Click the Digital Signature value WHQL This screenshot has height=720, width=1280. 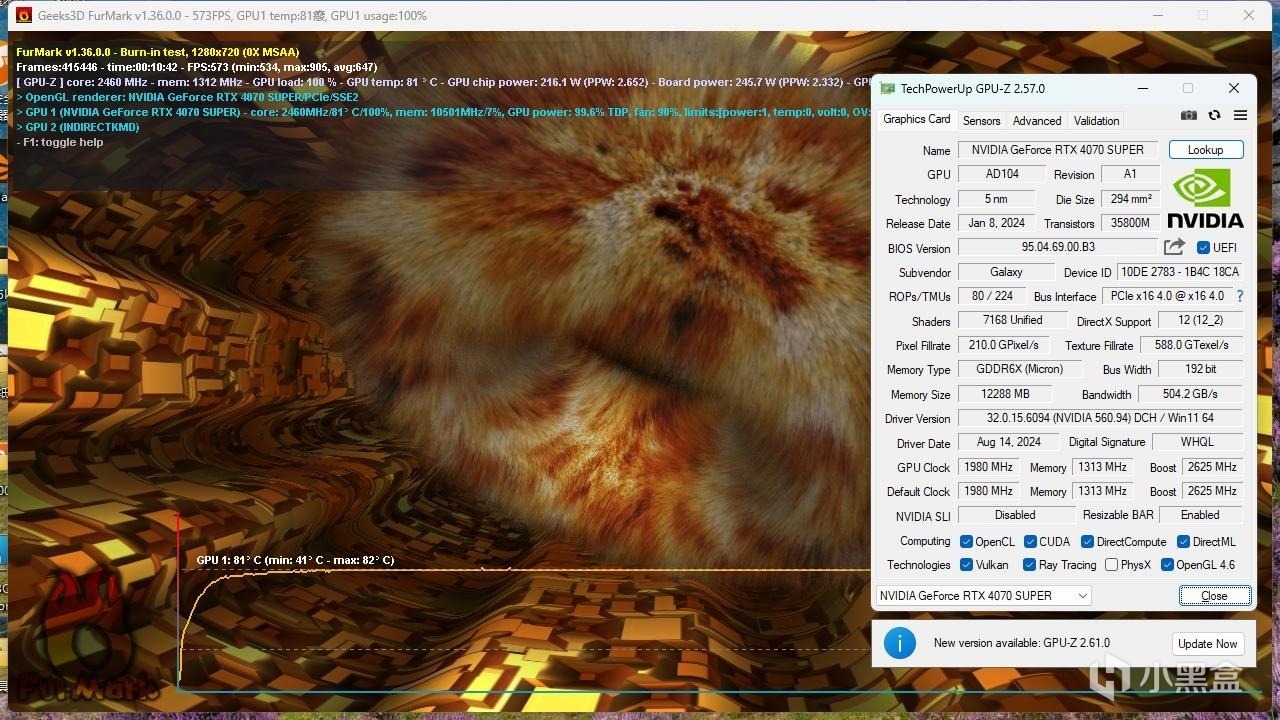tap(1197, 442)
